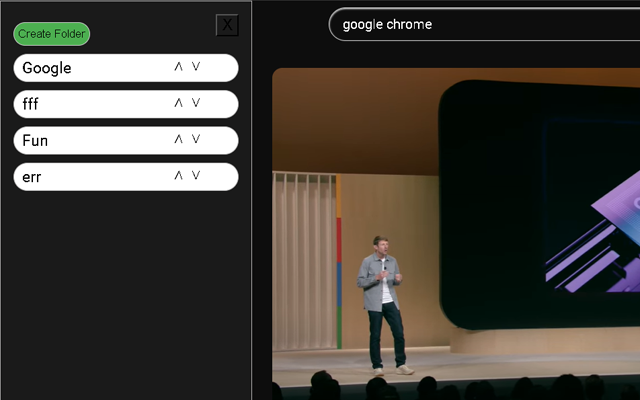Open the Fun folder
The image size is (640, 400).
coord(126,140)
